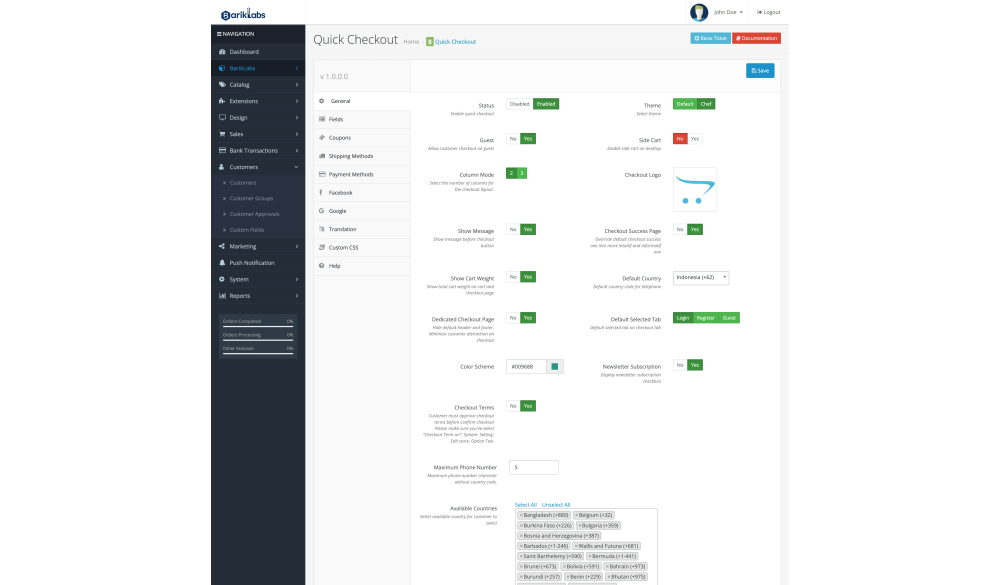
Task: Expand the Design submenu arrow
Action: (x=297, y=118)
